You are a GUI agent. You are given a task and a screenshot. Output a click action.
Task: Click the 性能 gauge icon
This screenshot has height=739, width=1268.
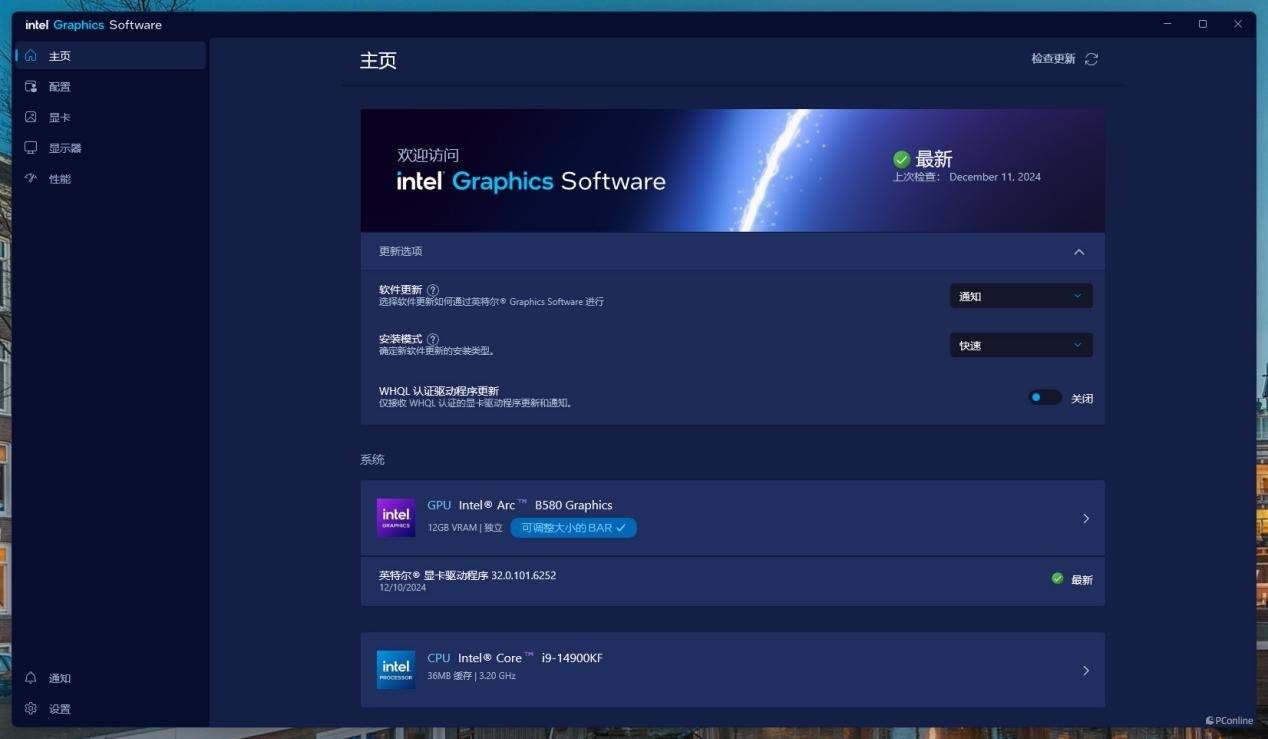tap(31, 179)
